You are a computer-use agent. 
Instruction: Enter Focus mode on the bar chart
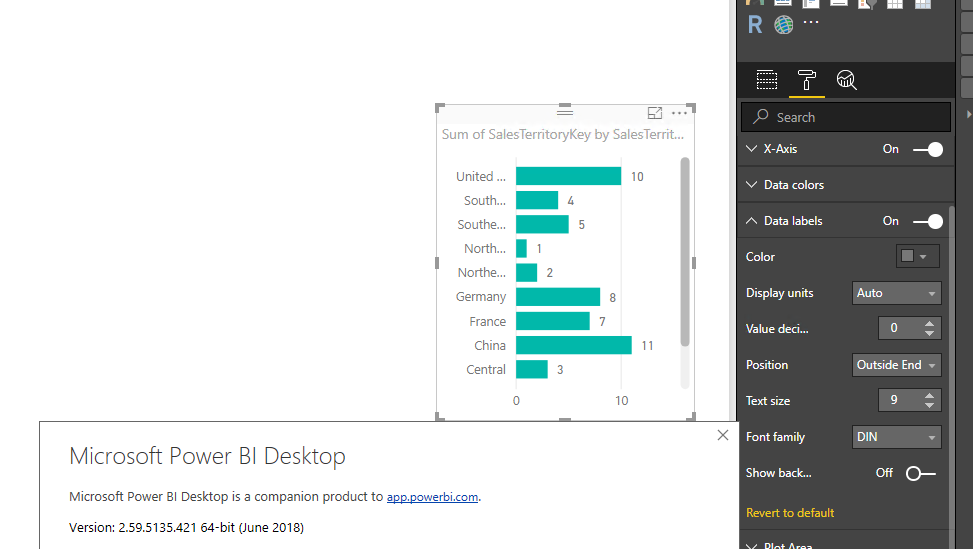pos(655,113)
